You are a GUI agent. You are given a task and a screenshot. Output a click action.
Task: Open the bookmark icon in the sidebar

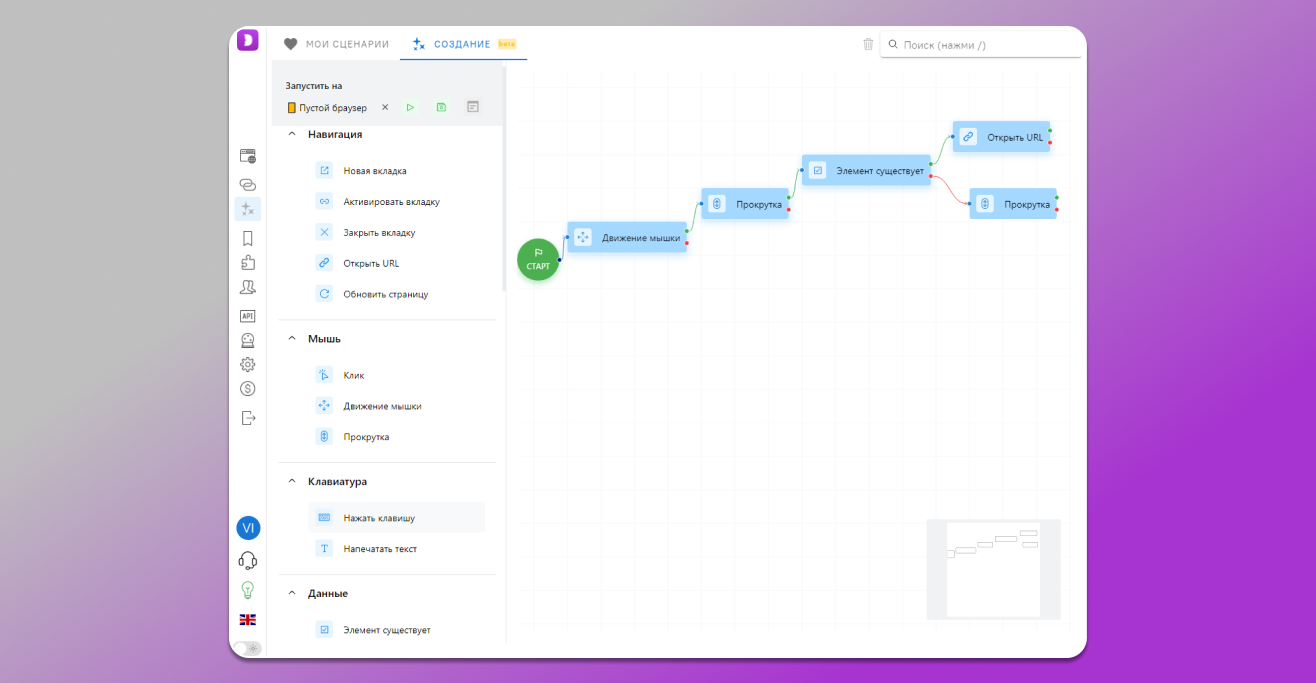[x=248, y=238]
